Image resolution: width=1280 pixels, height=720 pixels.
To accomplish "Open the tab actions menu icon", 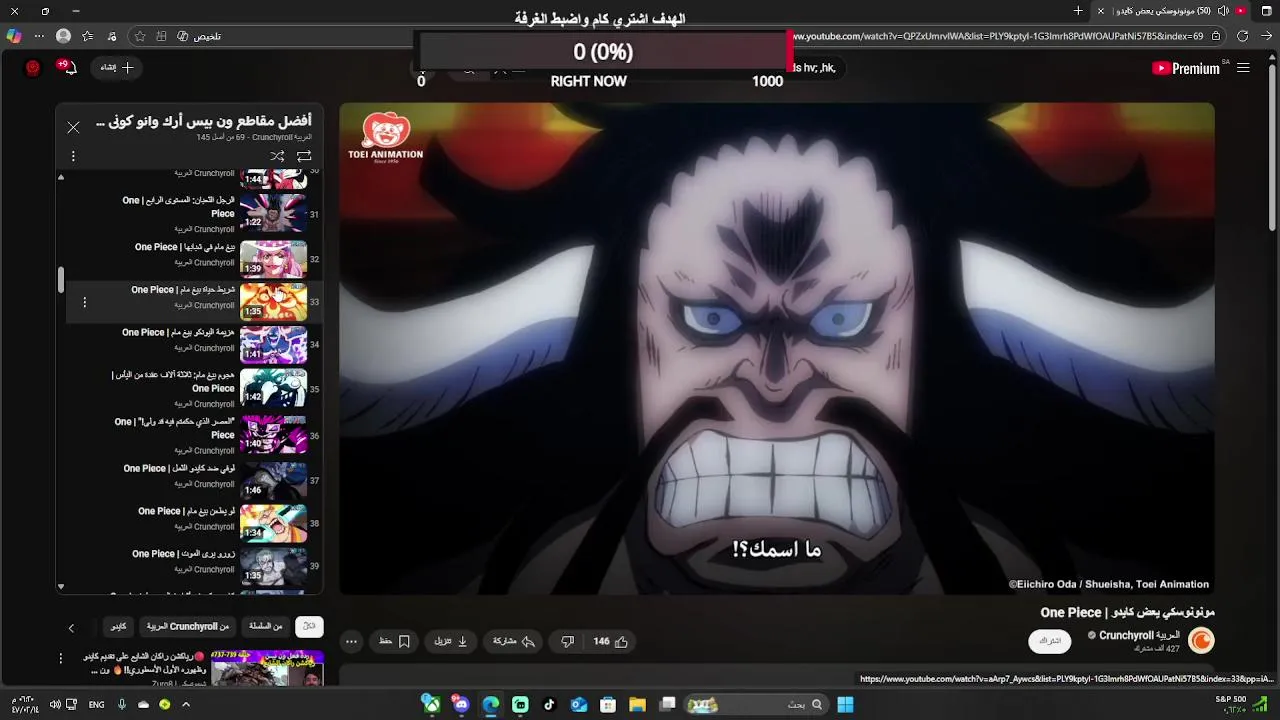I will click(x=1266, y=11).
